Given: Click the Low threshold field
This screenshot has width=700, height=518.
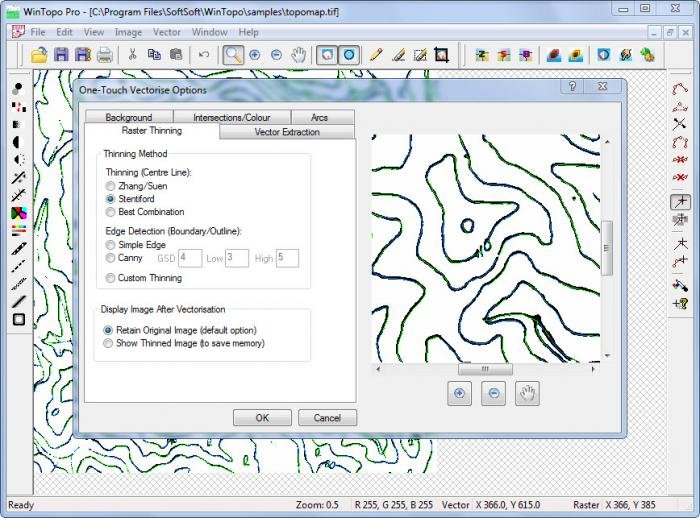Looking at the screenshot, I should [237, 258].
